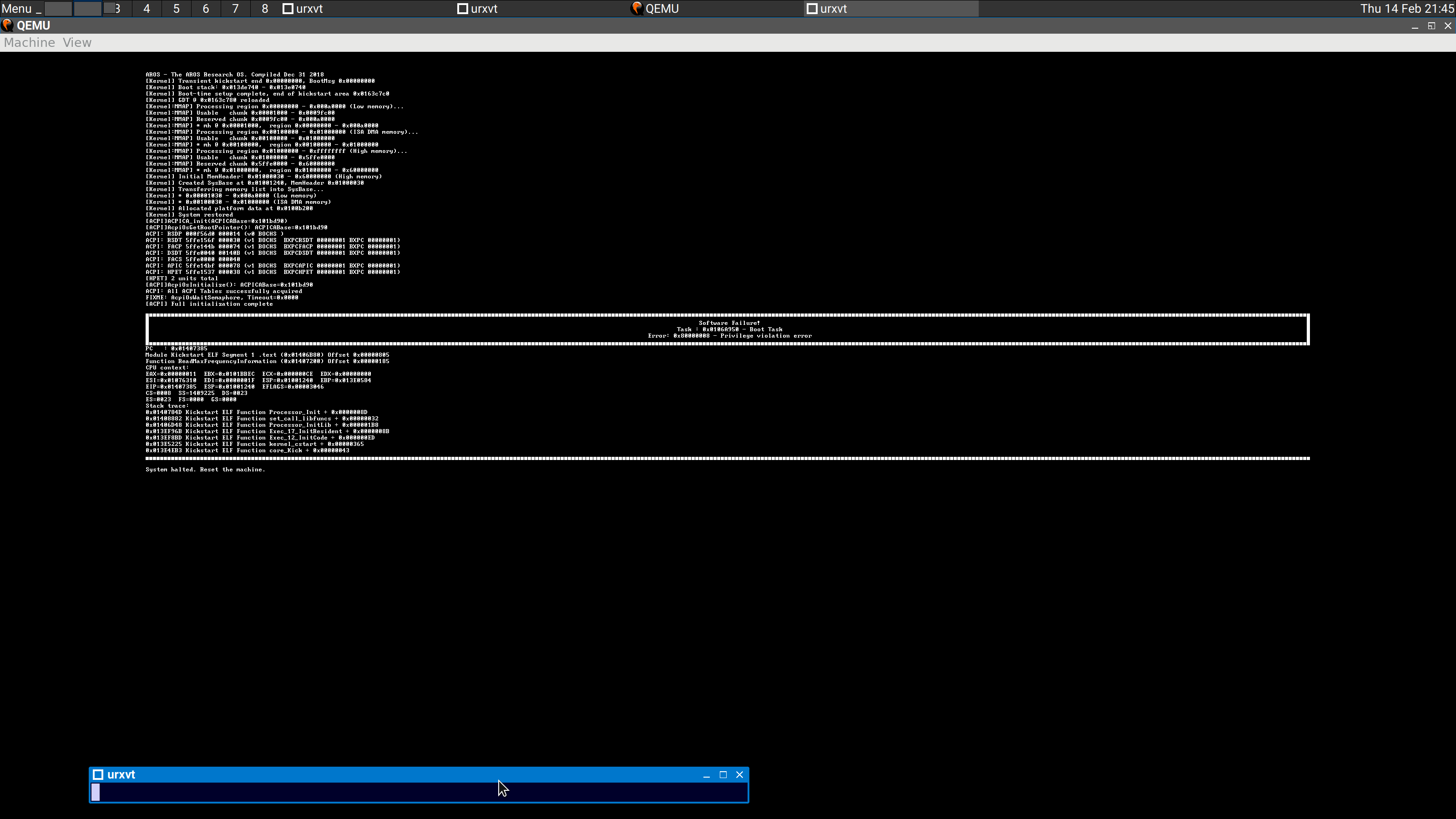Click "Initial MemHeader" high memory line
1456x819 pixels.
pos(263,177)
